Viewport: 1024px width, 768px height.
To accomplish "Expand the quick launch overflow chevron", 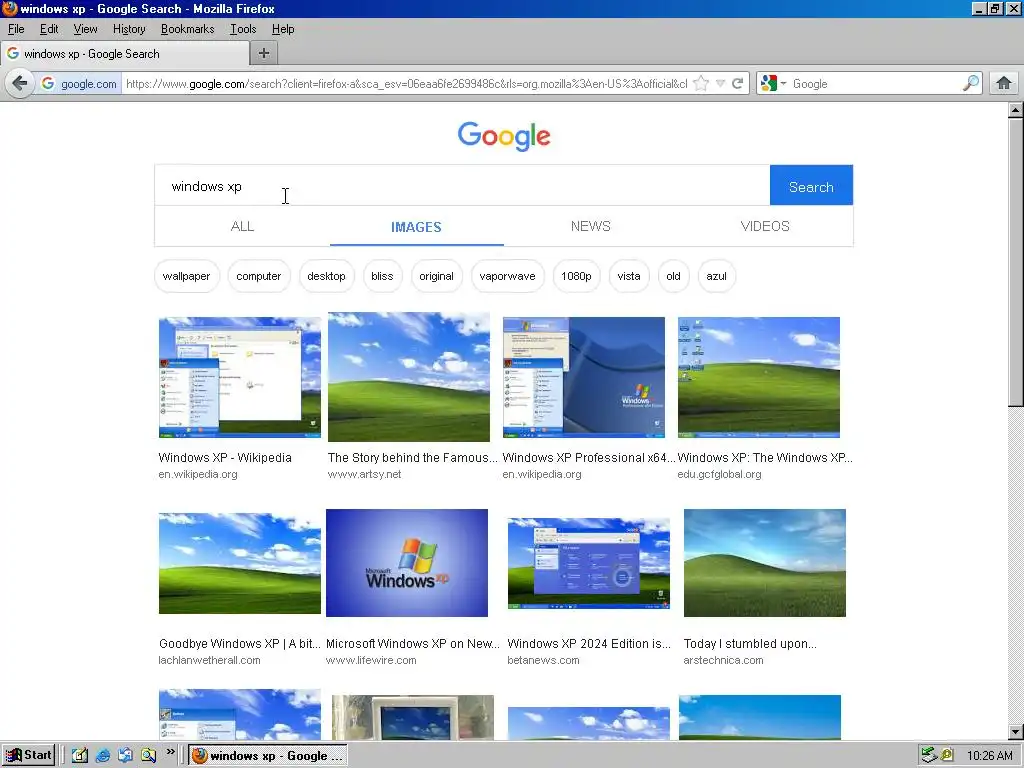I will click(x=170, y=752).
